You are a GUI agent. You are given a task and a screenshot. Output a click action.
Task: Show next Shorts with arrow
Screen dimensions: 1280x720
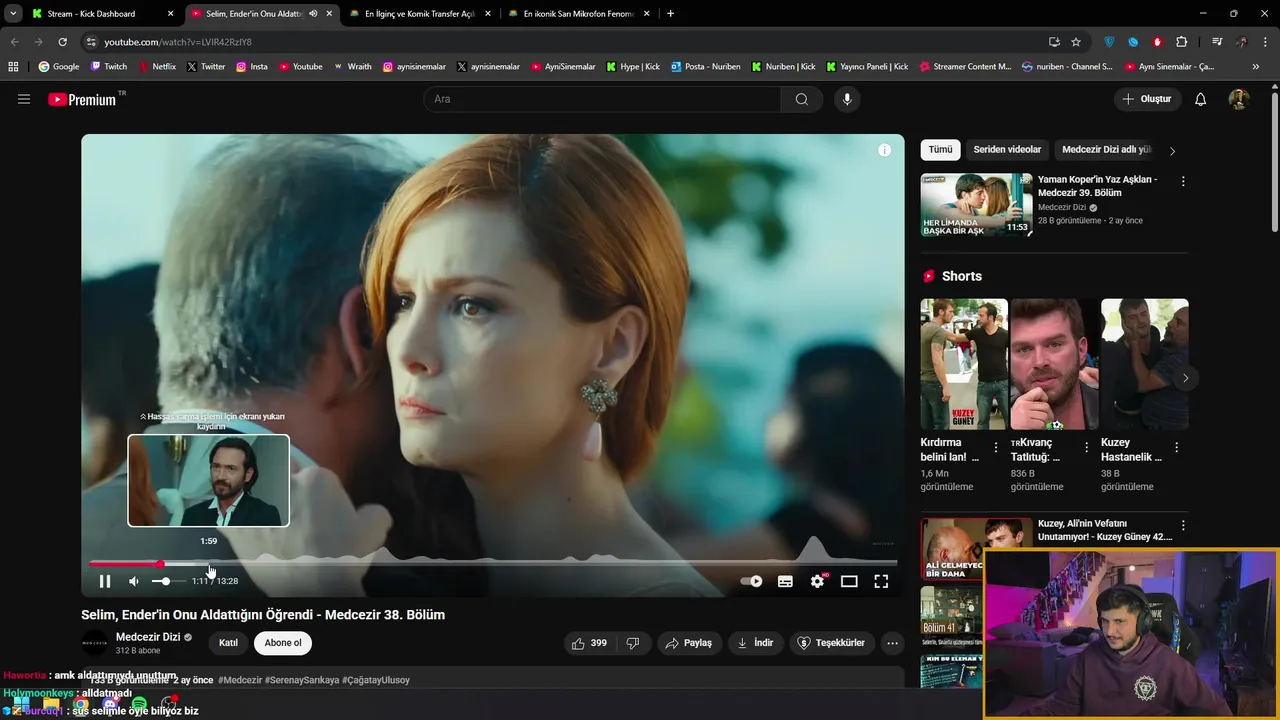pos(1185,378)
